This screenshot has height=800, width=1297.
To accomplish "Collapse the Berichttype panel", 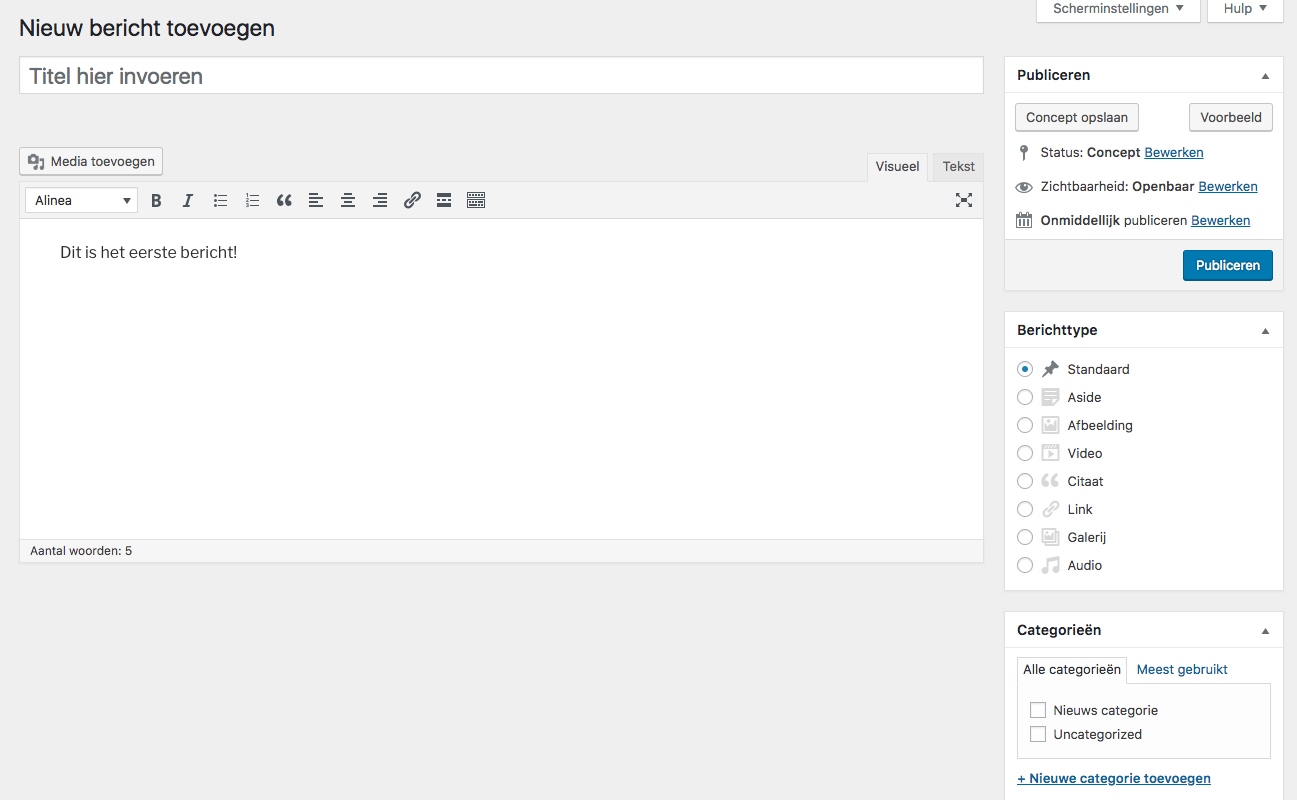I will 1265,330.
